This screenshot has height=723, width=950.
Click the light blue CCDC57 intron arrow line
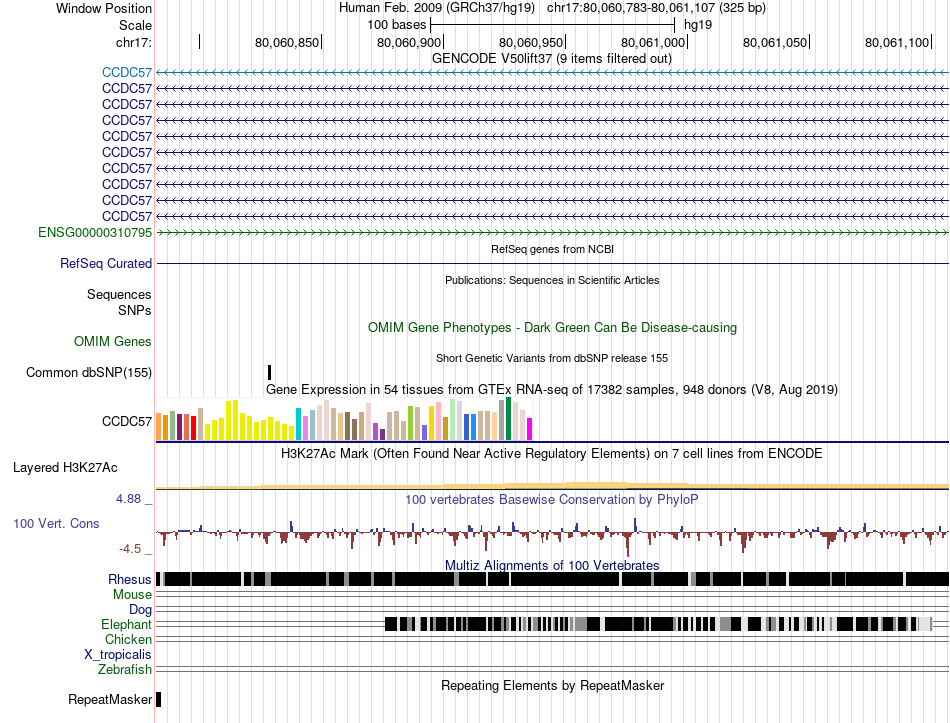click(x=552, y=73)
